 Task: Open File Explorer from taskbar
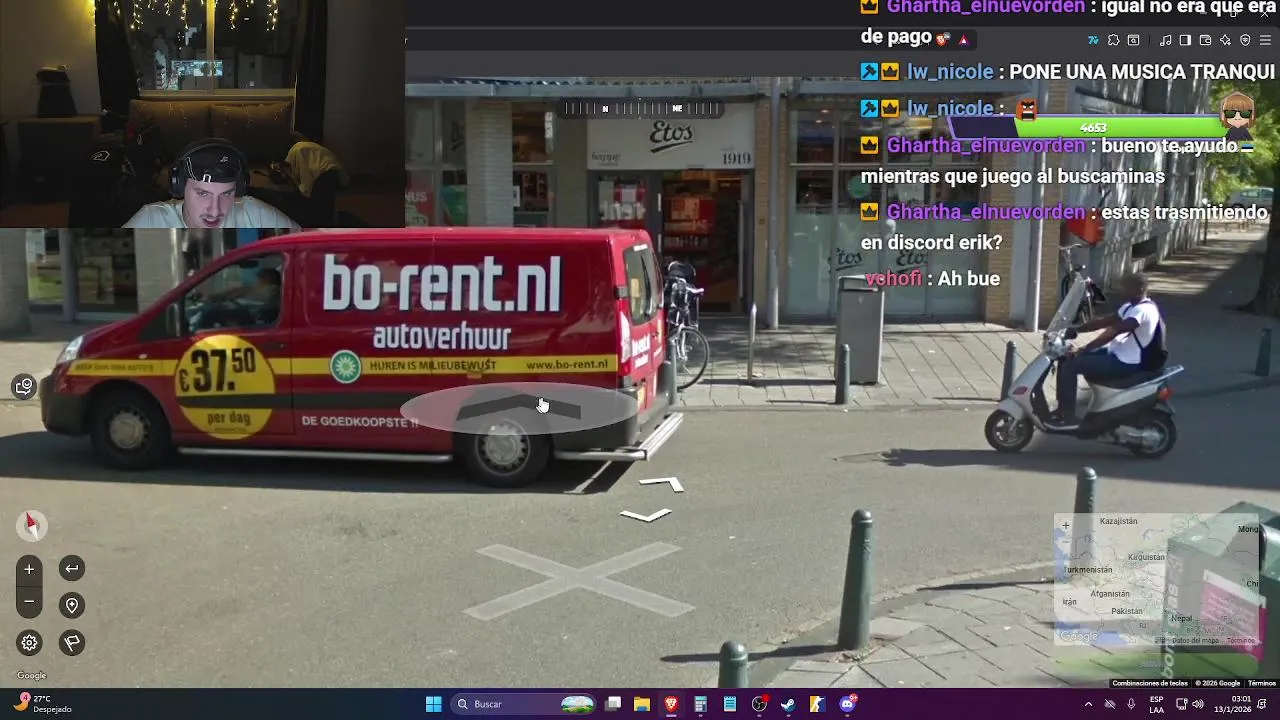642,704
